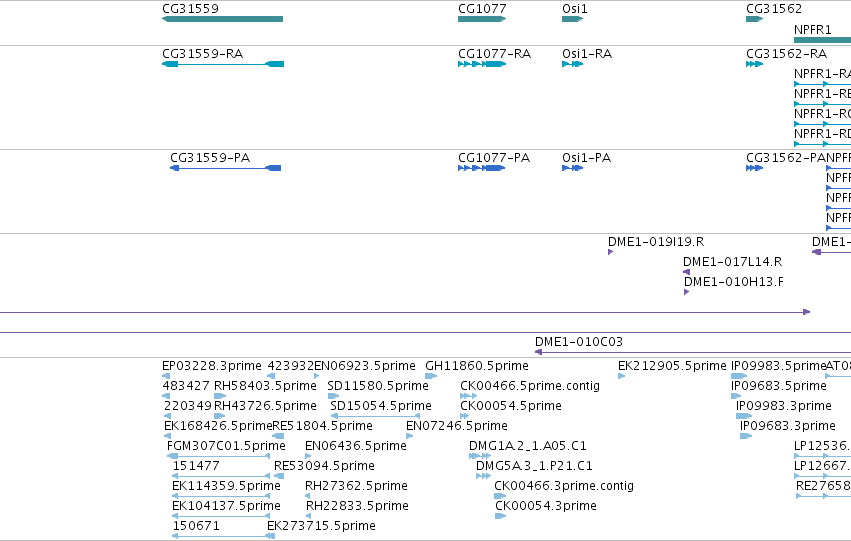Select CG1077-PA protein label
This screenshot has width=851, height=541.
[x=494, y=158]
